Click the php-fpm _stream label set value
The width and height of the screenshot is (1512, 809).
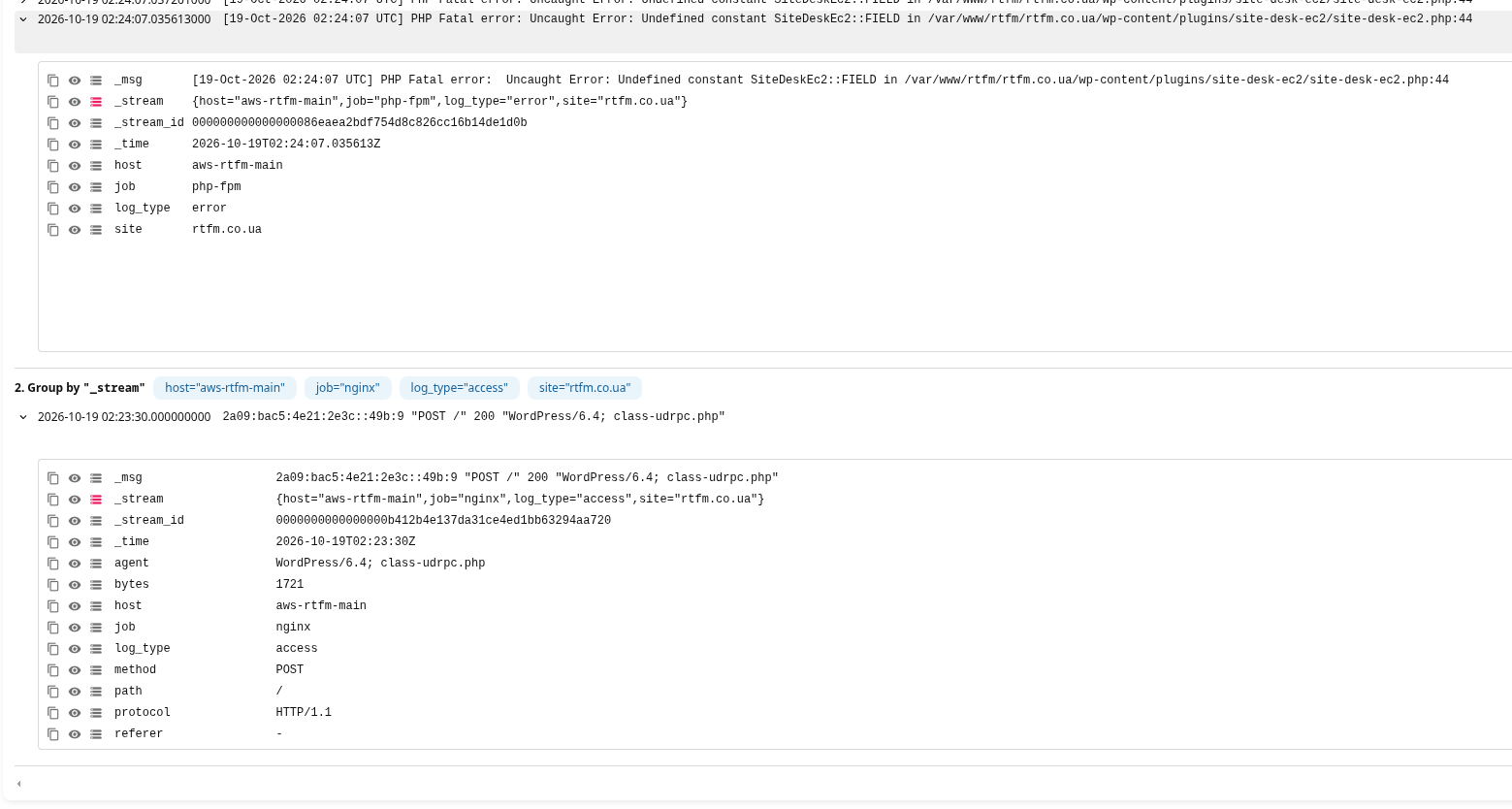pyautogui.click(x=440, y=102)
